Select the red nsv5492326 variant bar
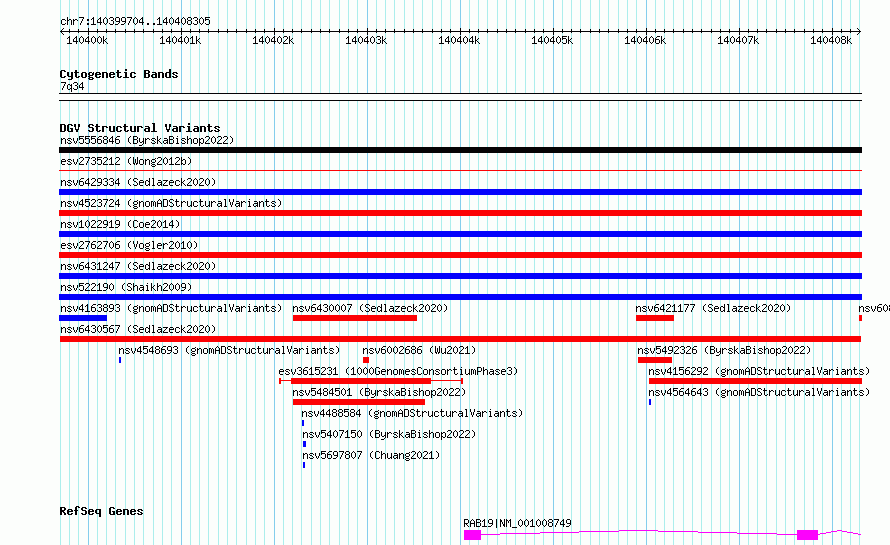The width and height of the screenshot is (890, 545). pyautogui.click(x=655, y=360)
